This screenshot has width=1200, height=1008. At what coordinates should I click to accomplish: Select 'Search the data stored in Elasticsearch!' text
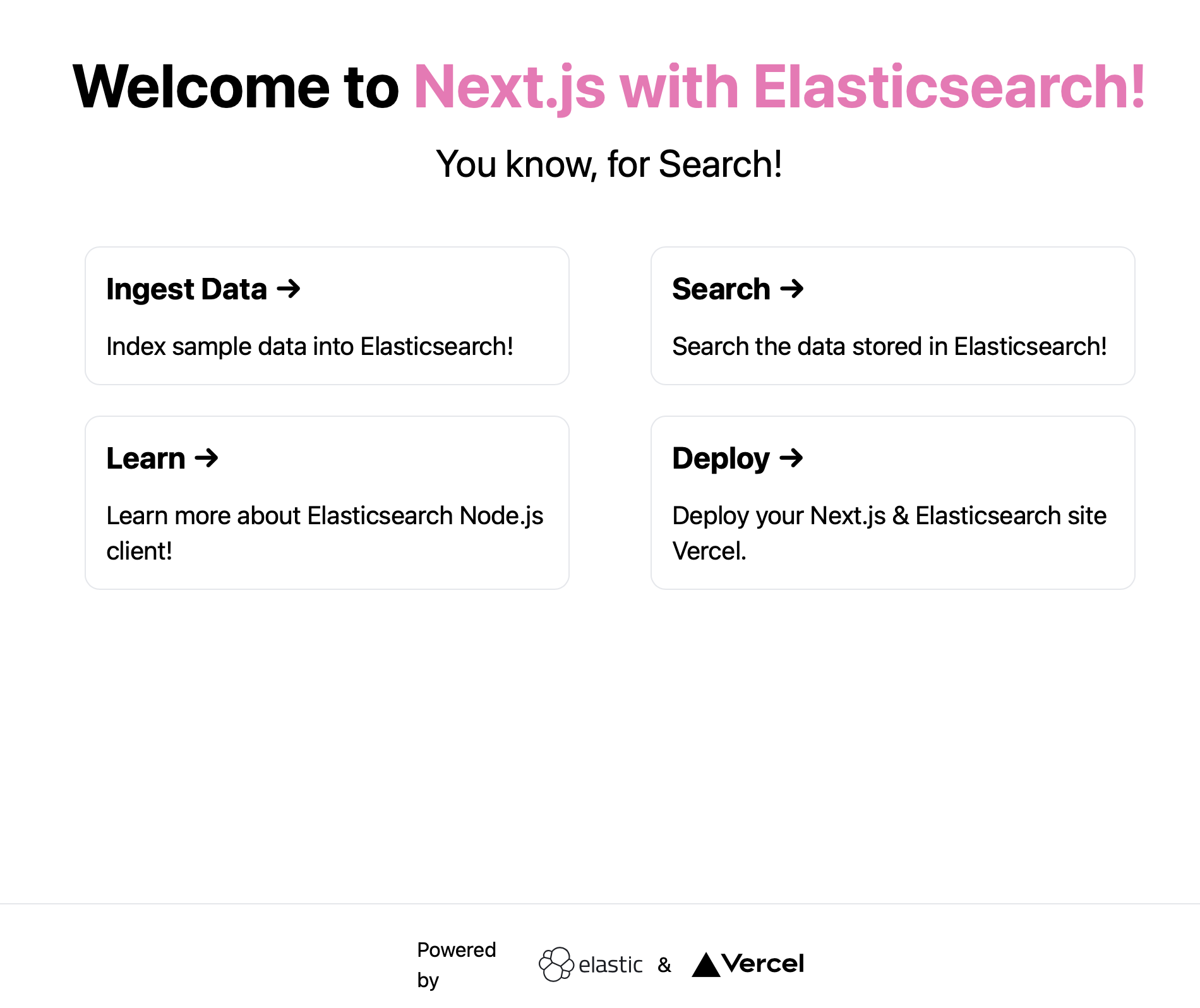[x=889, y=347]
